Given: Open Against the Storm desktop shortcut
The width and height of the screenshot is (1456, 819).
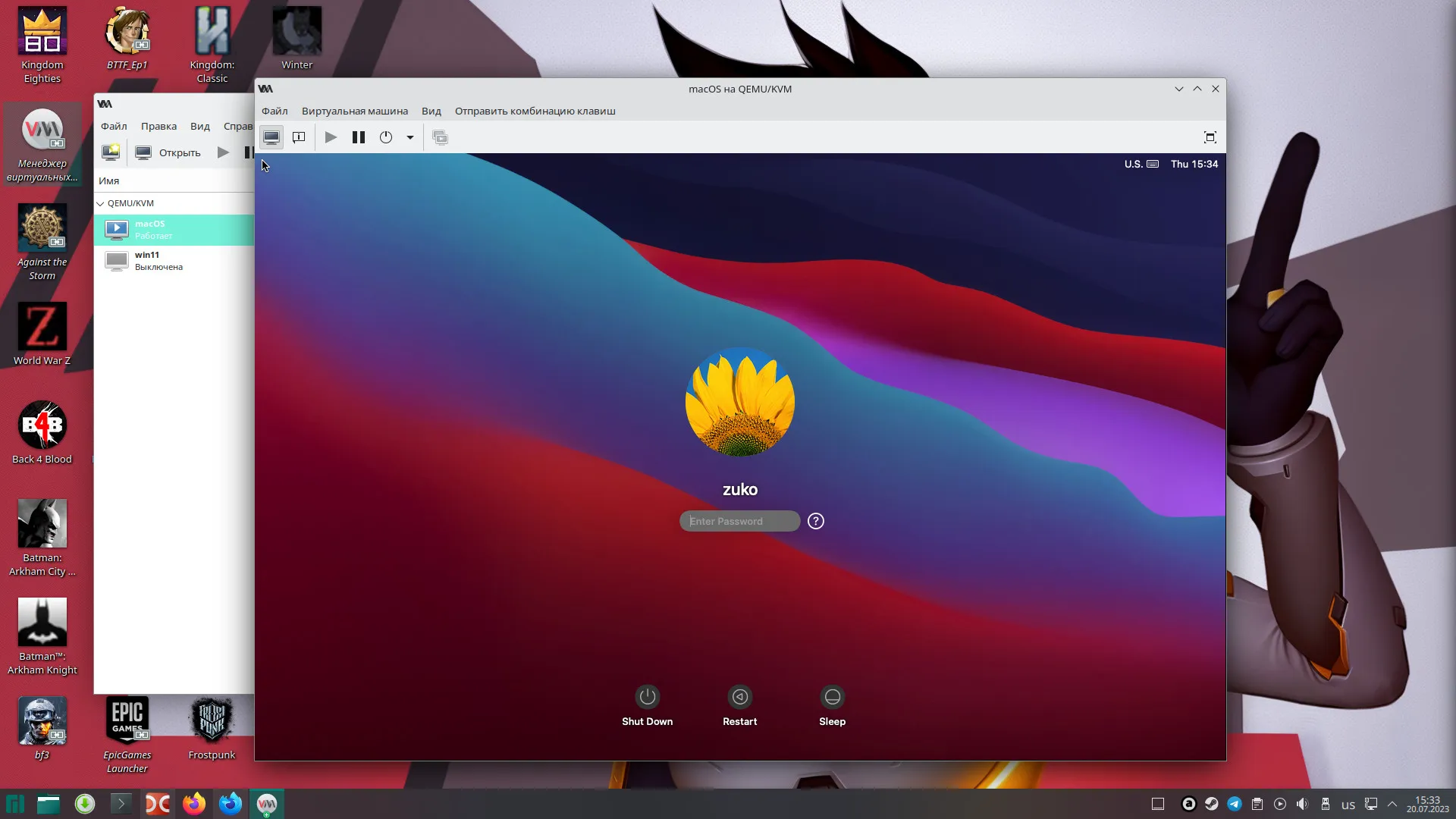Looking at the screenshot, I should click(42, 243).
